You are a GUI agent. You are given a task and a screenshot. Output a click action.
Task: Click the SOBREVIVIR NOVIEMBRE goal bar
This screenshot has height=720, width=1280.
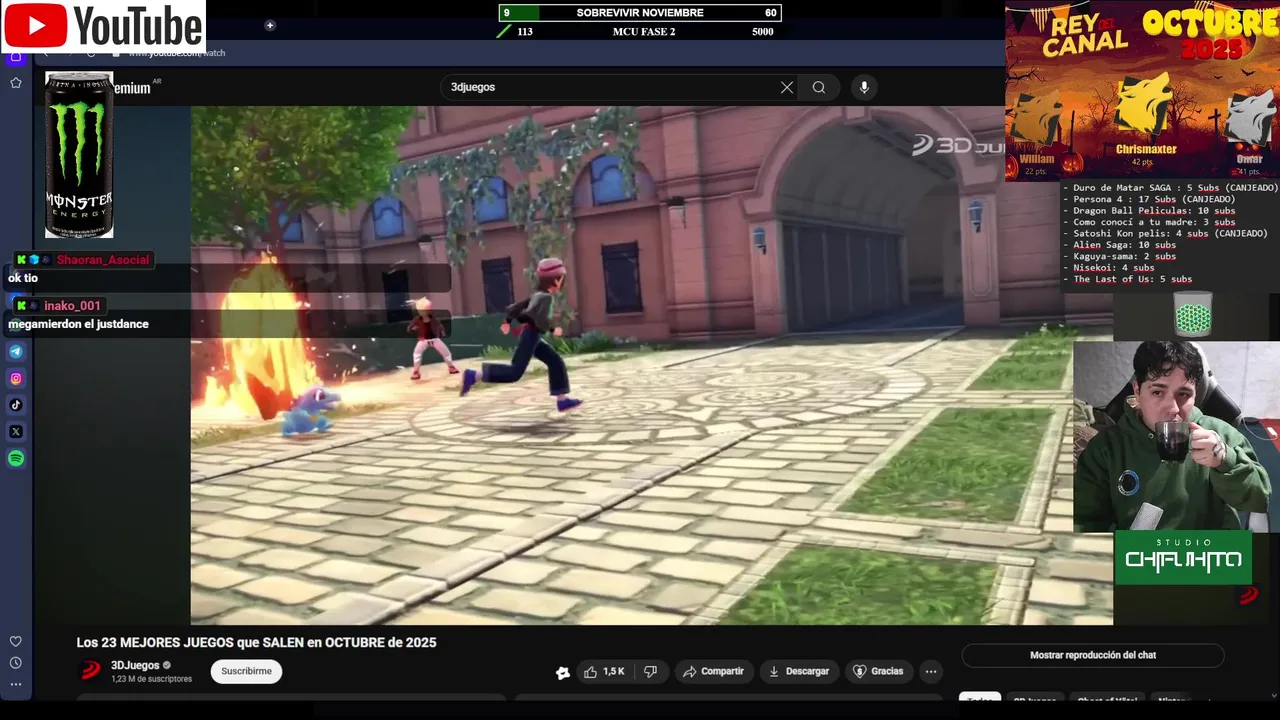640,13
